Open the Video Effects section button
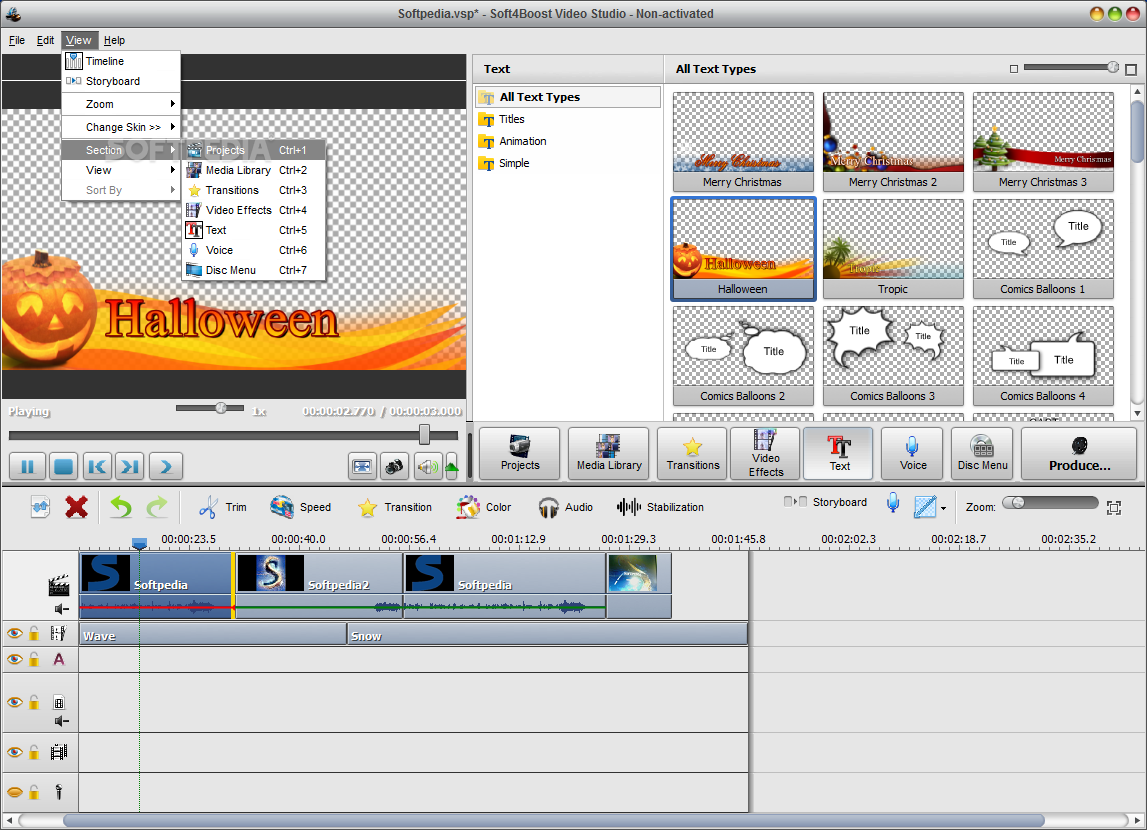This screenshot has width=1147, height=830. coord(766,453)
